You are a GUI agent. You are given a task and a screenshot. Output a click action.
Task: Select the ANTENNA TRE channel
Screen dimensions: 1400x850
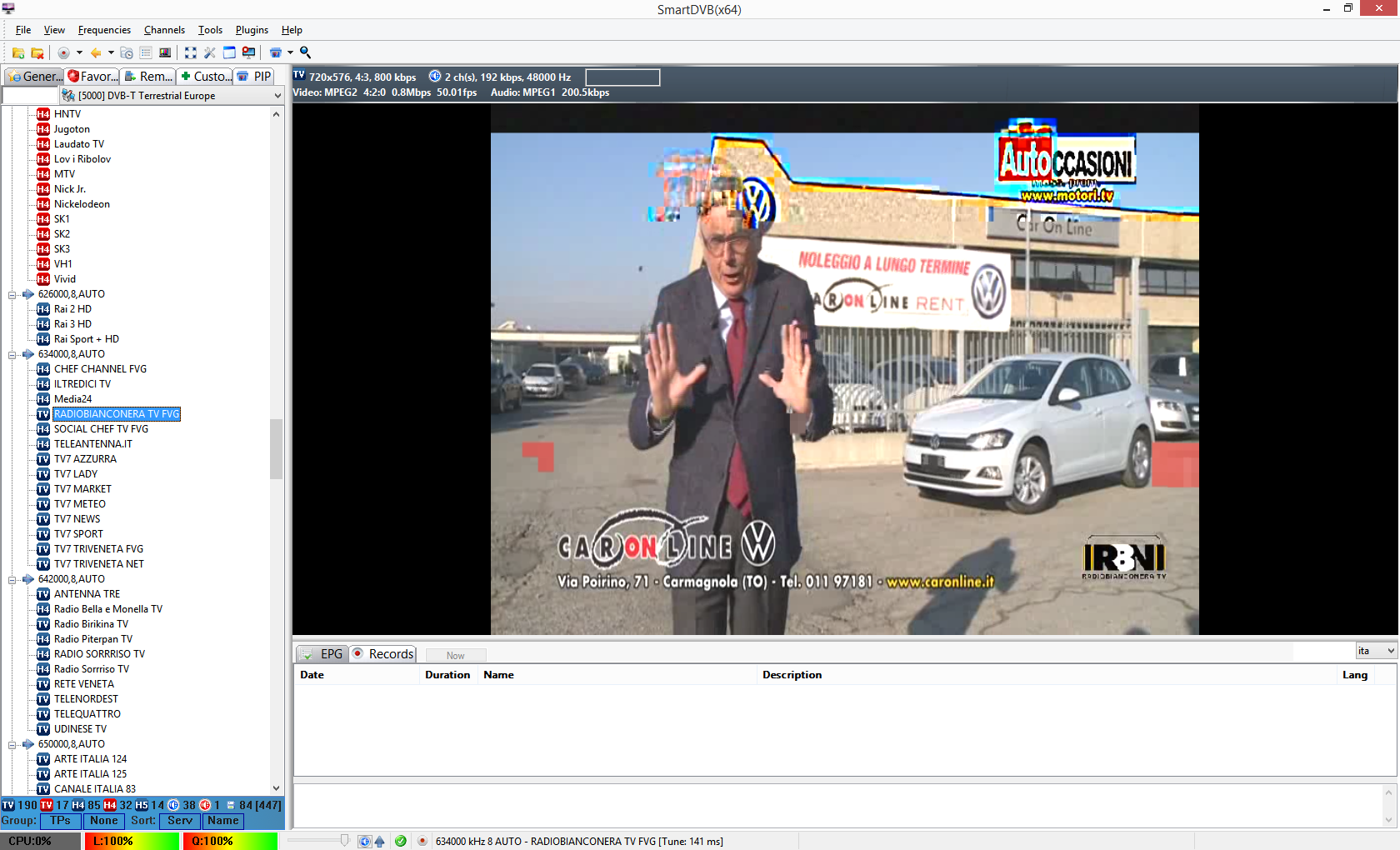tap(87, 594)
